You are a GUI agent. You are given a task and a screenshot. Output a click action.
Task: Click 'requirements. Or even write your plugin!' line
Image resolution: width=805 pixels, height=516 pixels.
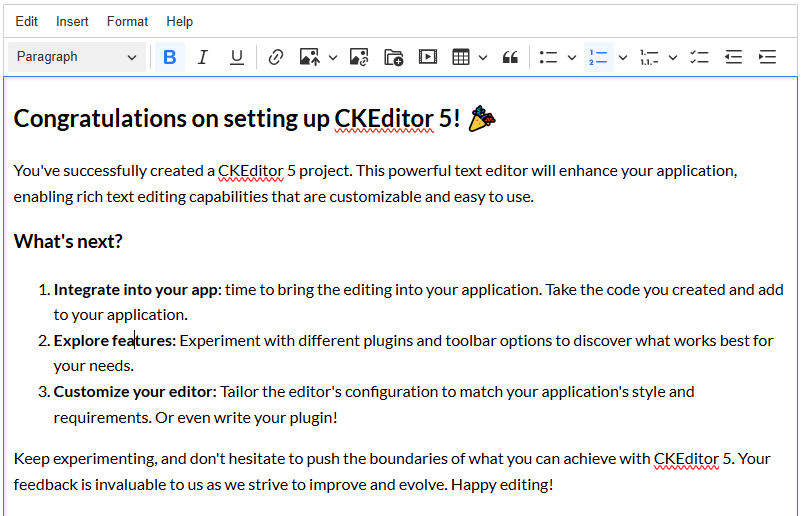196,418
